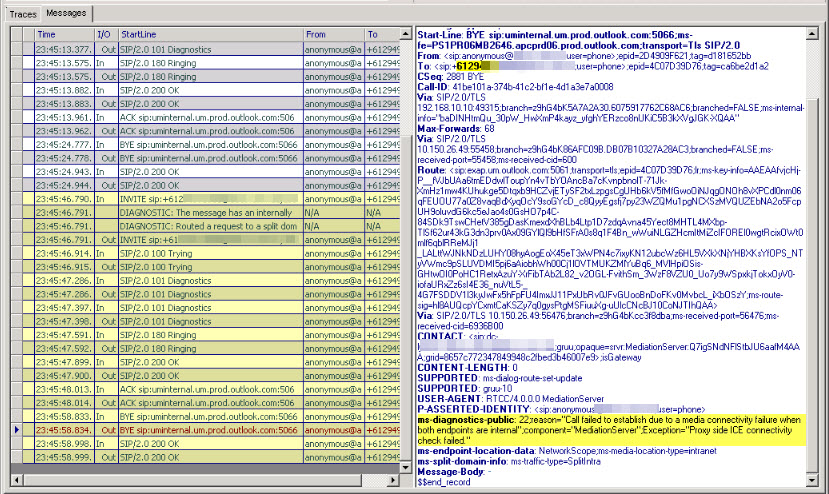This screenshot has height=494, width=829.
Task: Click the Call-ID value 41be101a-374b line
Action: click(515, 87)
